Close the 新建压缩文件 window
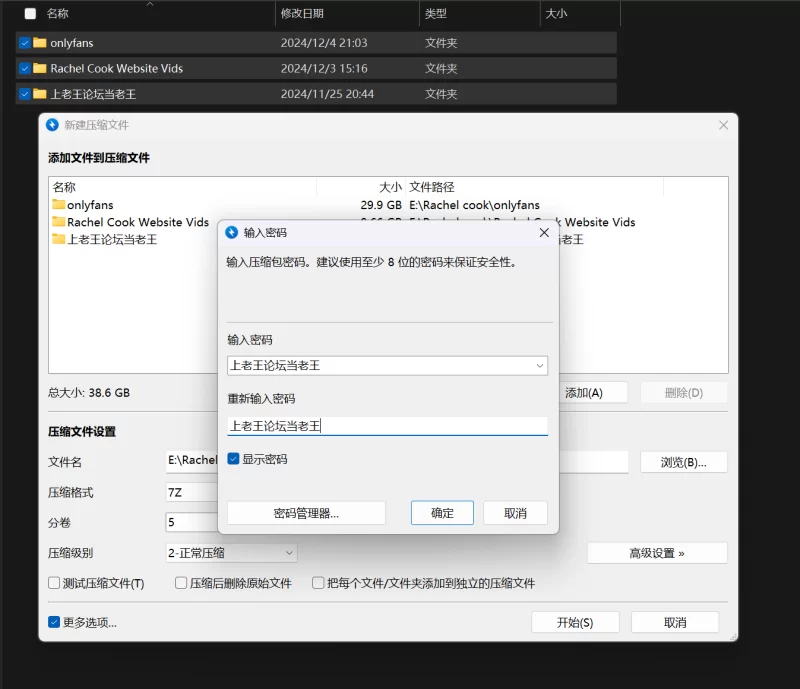 (723, 125)
